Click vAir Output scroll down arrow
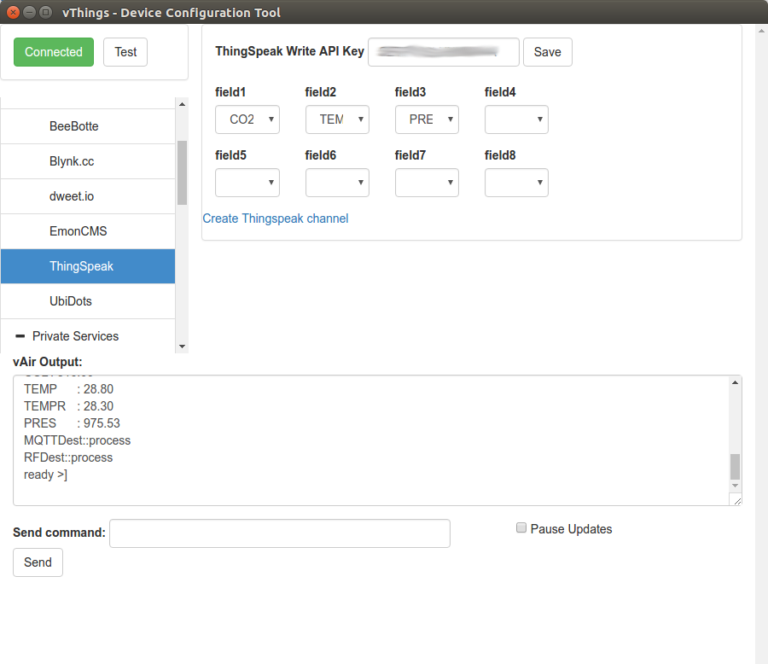Image resolution: width=768 pixels, height=664 pixels. tap(735, 485)
